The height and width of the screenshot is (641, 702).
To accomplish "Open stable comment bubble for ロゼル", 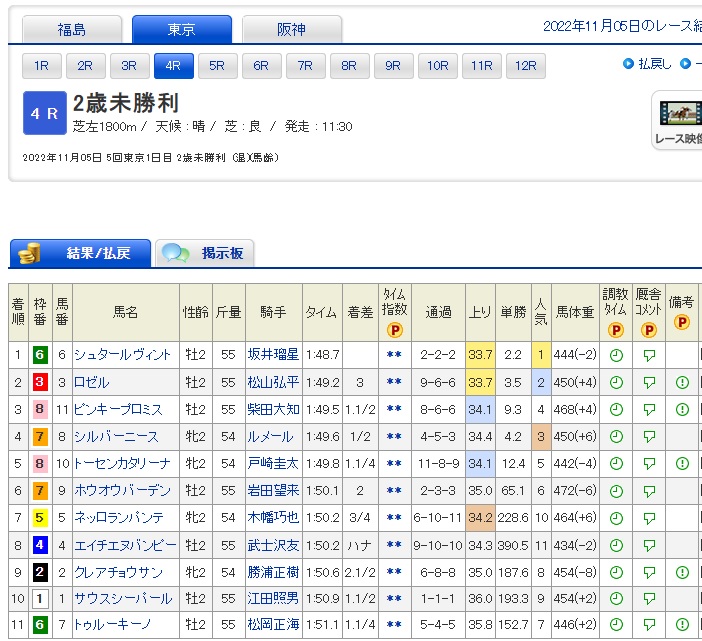I will coord(648,382).
